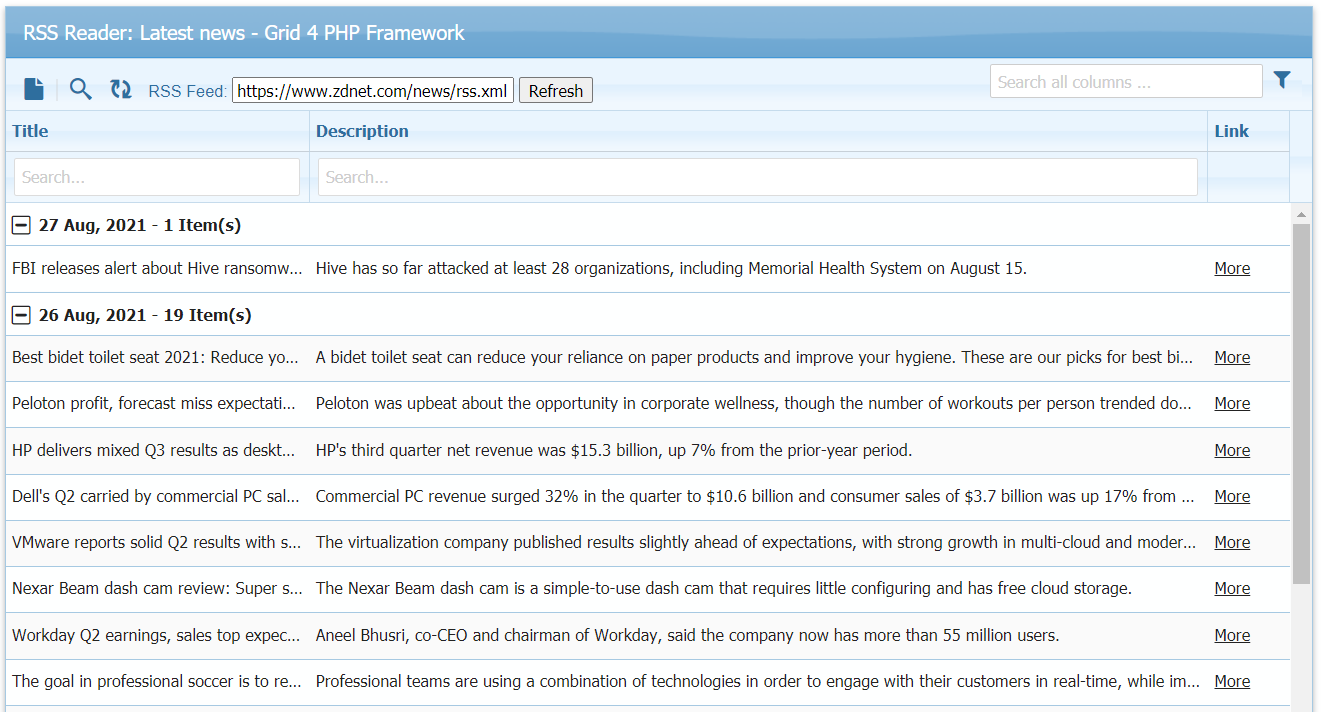
Task: Open More link for Peloton profit article
Action: point(1231,404)
